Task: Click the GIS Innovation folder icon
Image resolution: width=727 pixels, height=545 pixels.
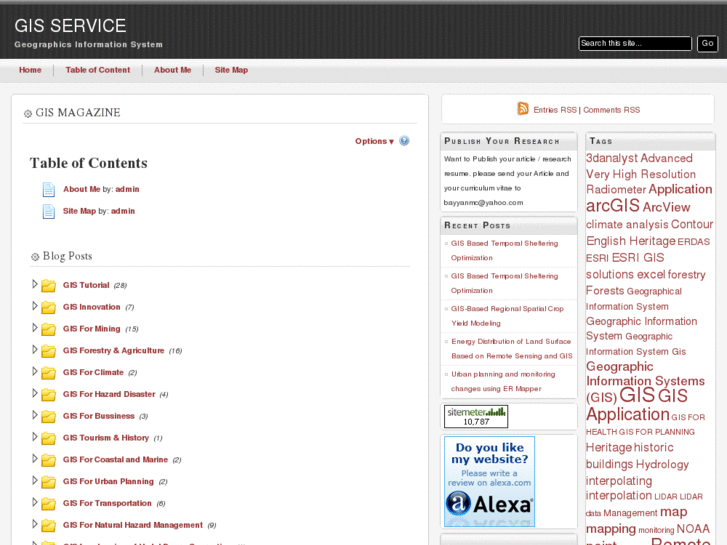Action: tap(48, 307)
